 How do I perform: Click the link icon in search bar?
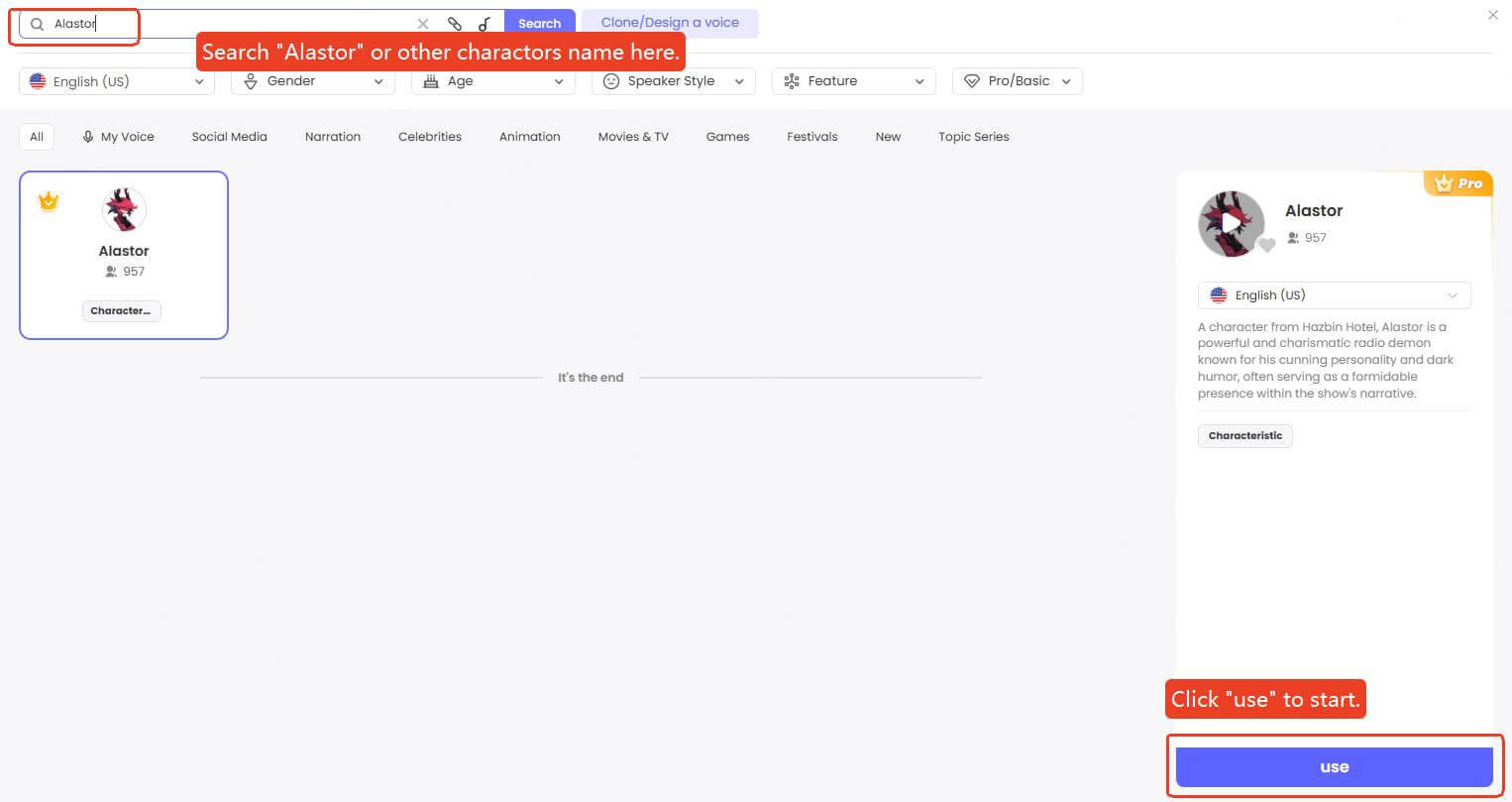coord(455,24)
